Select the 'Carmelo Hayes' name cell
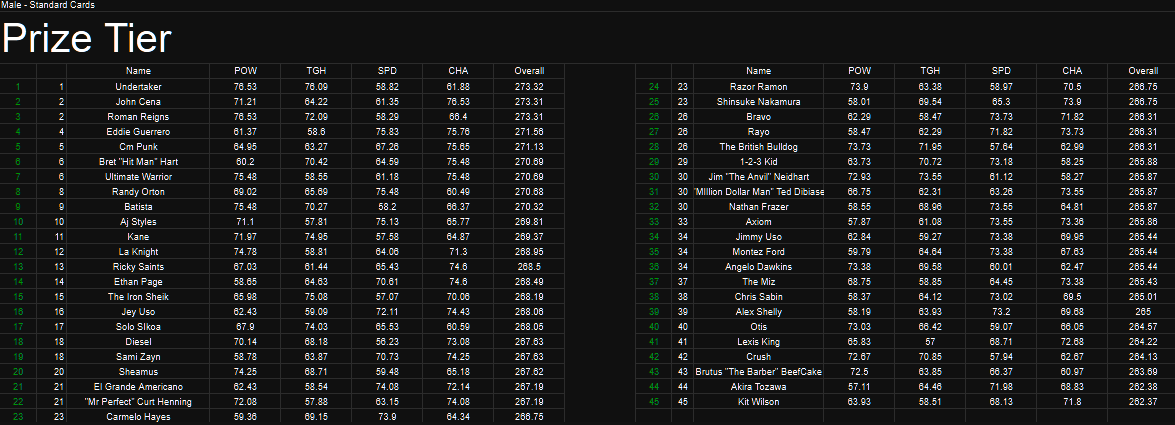This screenshot has width=1175, height=425. tap(139, 417)
